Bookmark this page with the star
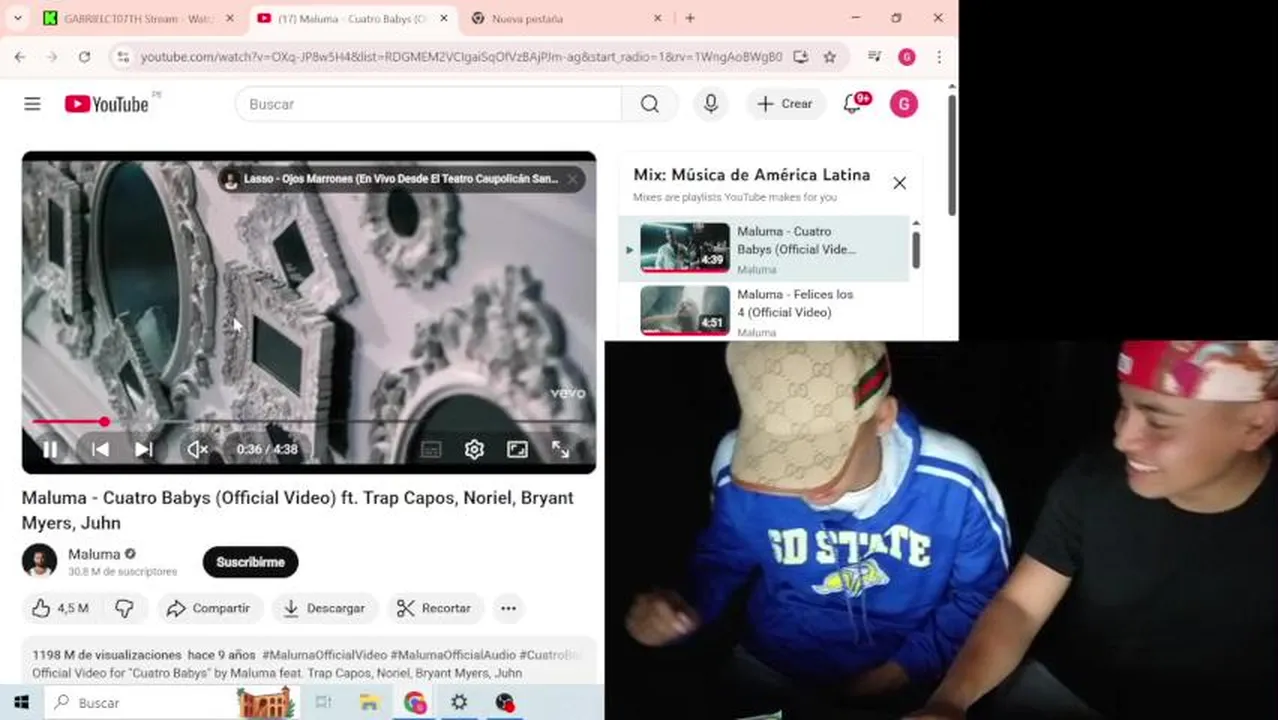 [829, 57]
